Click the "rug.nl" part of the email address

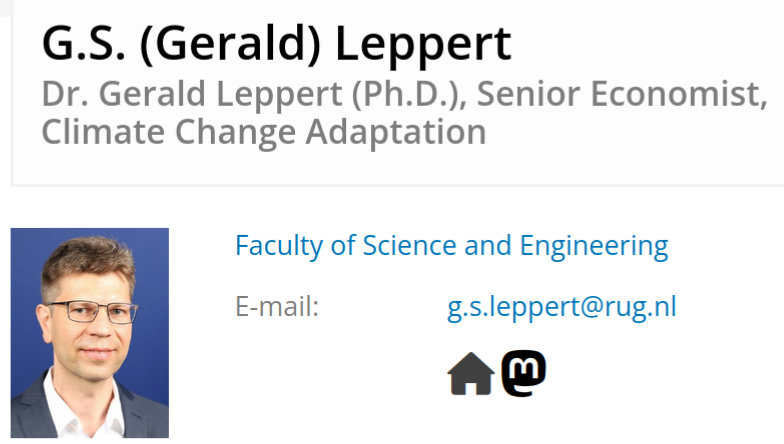pyautogui.click(x=639, y=306)
